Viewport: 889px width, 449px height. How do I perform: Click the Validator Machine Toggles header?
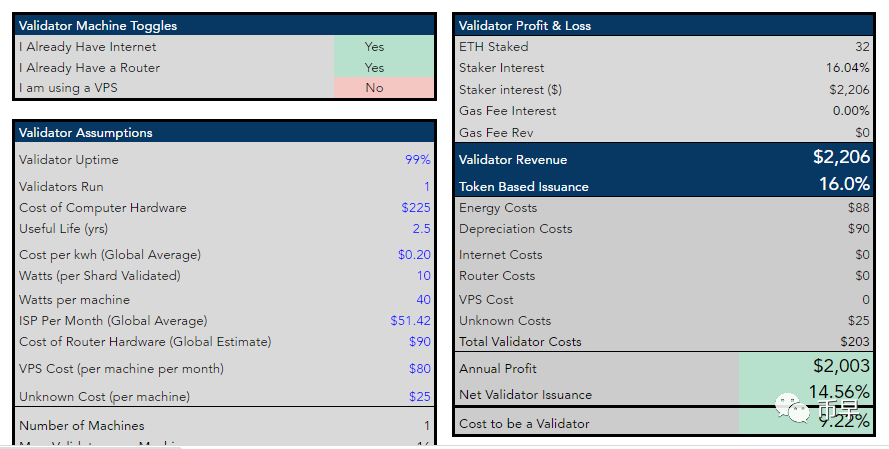98,26
